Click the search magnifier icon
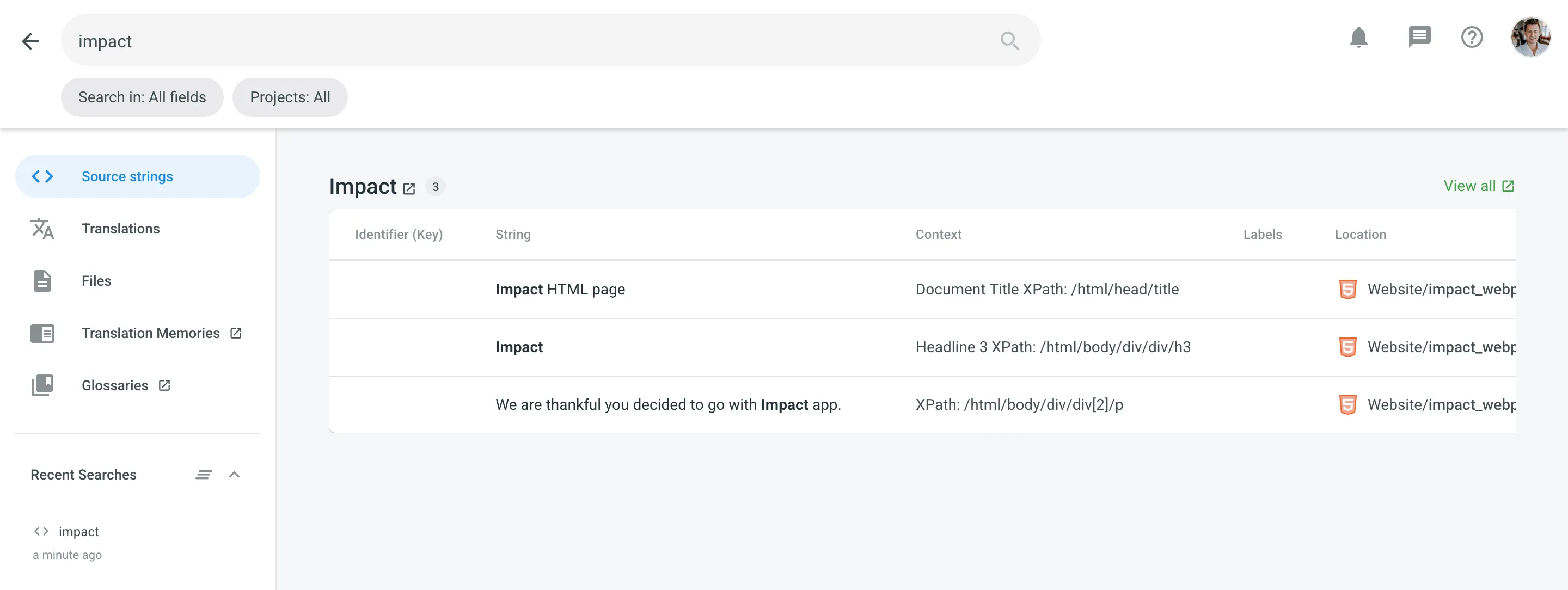This screenshot has width=1568, height=590. (1009, 41)
